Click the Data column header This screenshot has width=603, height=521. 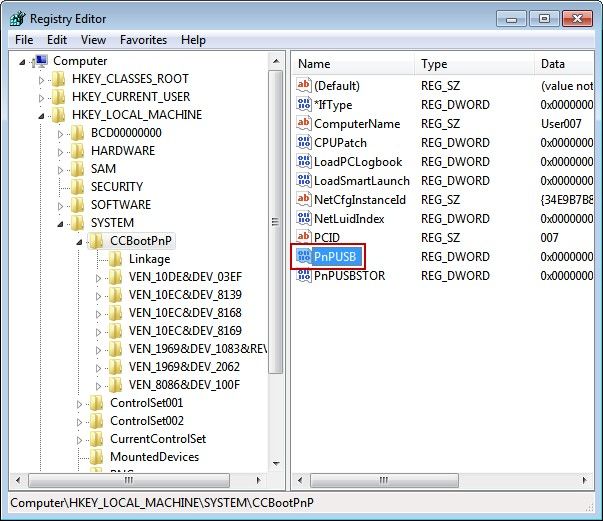pyautogui.click(x=564, y=64)
